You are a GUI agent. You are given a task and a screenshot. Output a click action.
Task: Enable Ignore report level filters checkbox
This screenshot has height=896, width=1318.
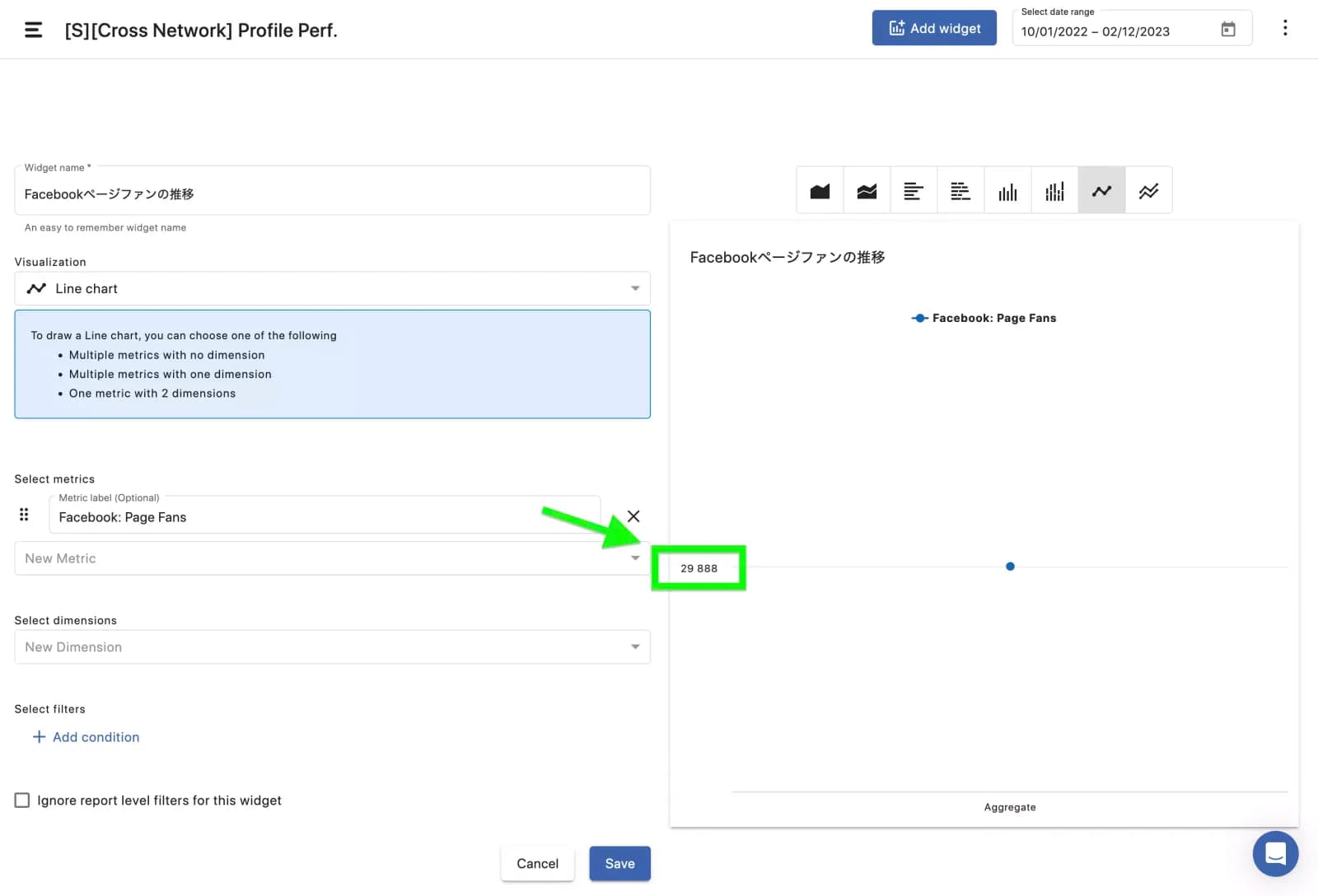tap(22, 800)
